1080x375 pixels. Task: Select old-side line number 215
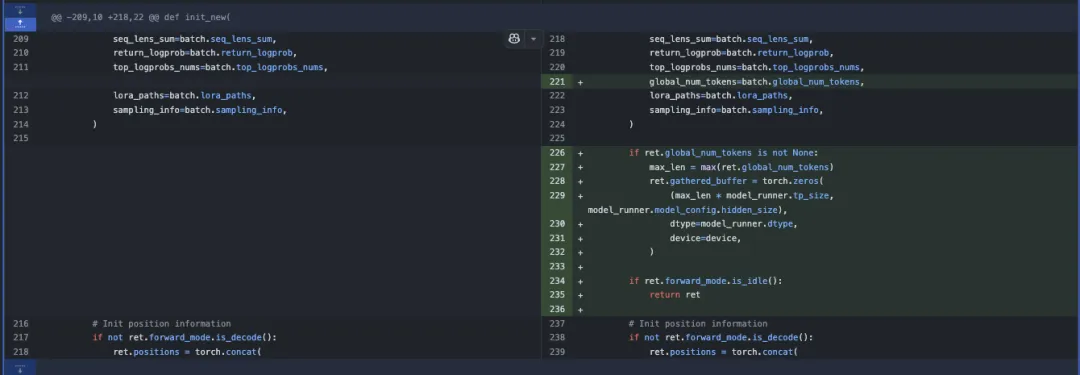21,138
